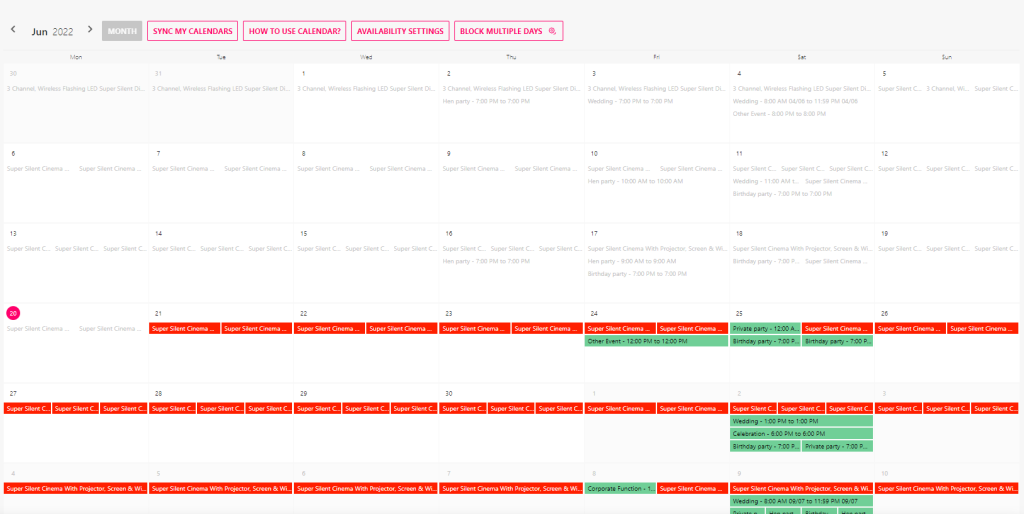Open the How To Use Calendar? guide
1024x514 pixels.
[x=294, y=31]
